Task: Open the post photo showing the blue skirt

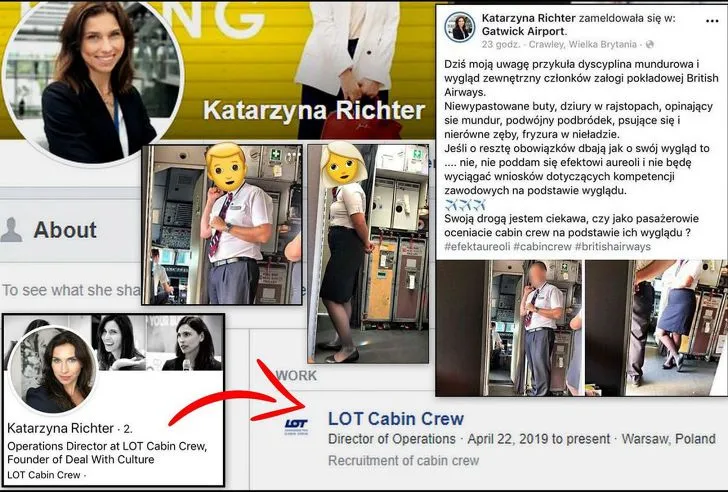Action: pyautogui.click(x=655, y=328)
